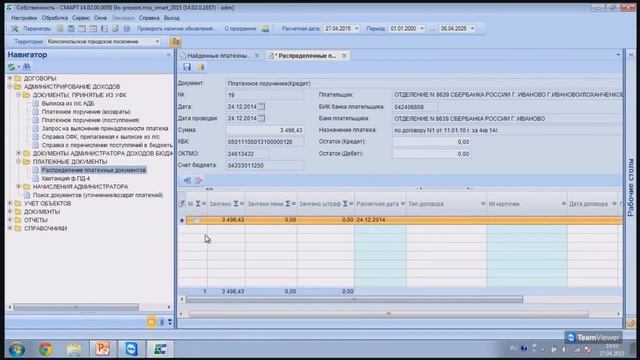The width and height of the screenshot is (640, 360).
Task: Open Chrome from the taskbar
Action: pyautogui.click(x=46, y=349)
